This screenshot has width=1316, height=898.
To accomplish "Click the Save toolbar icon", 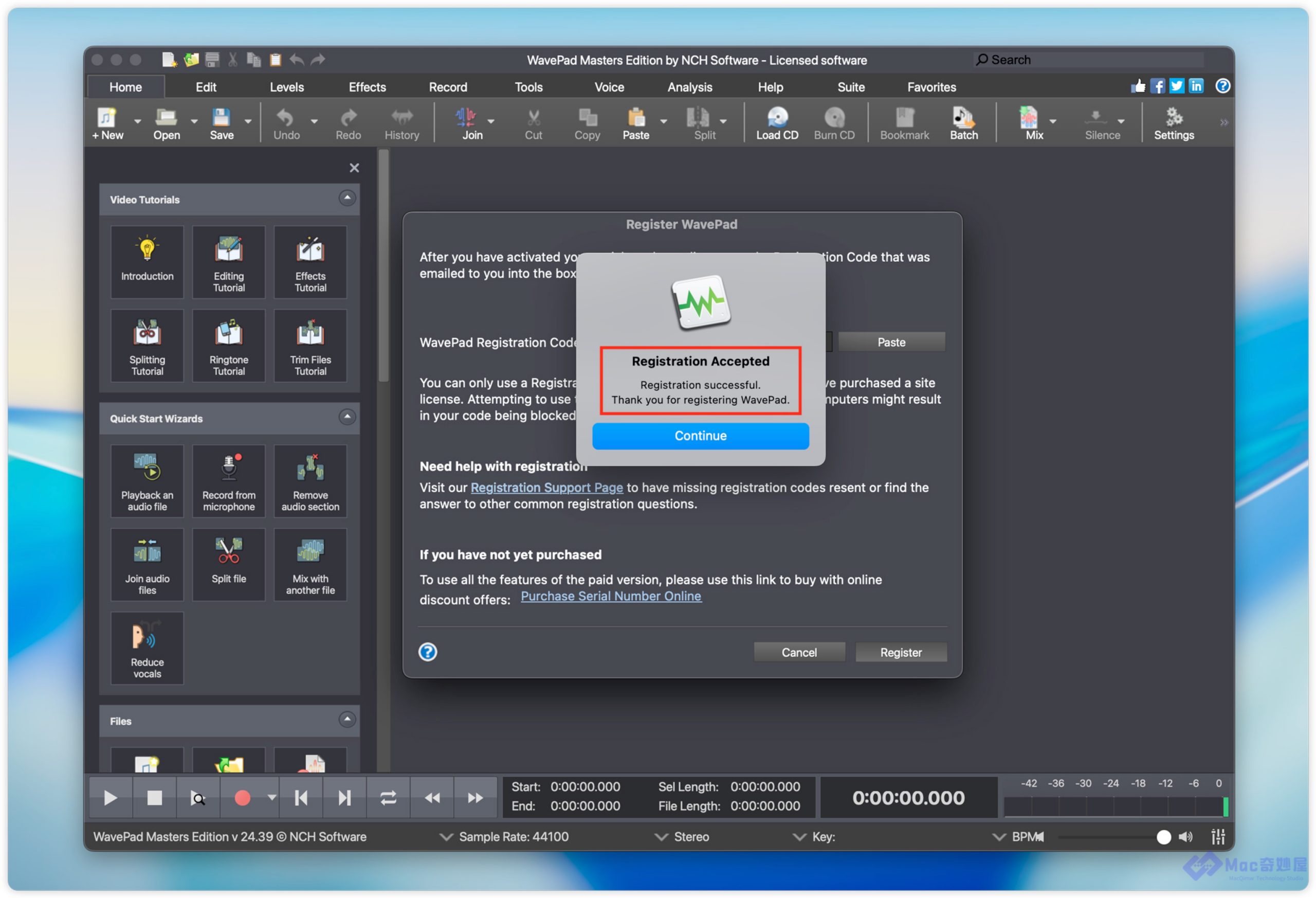I will click(222, 123).
